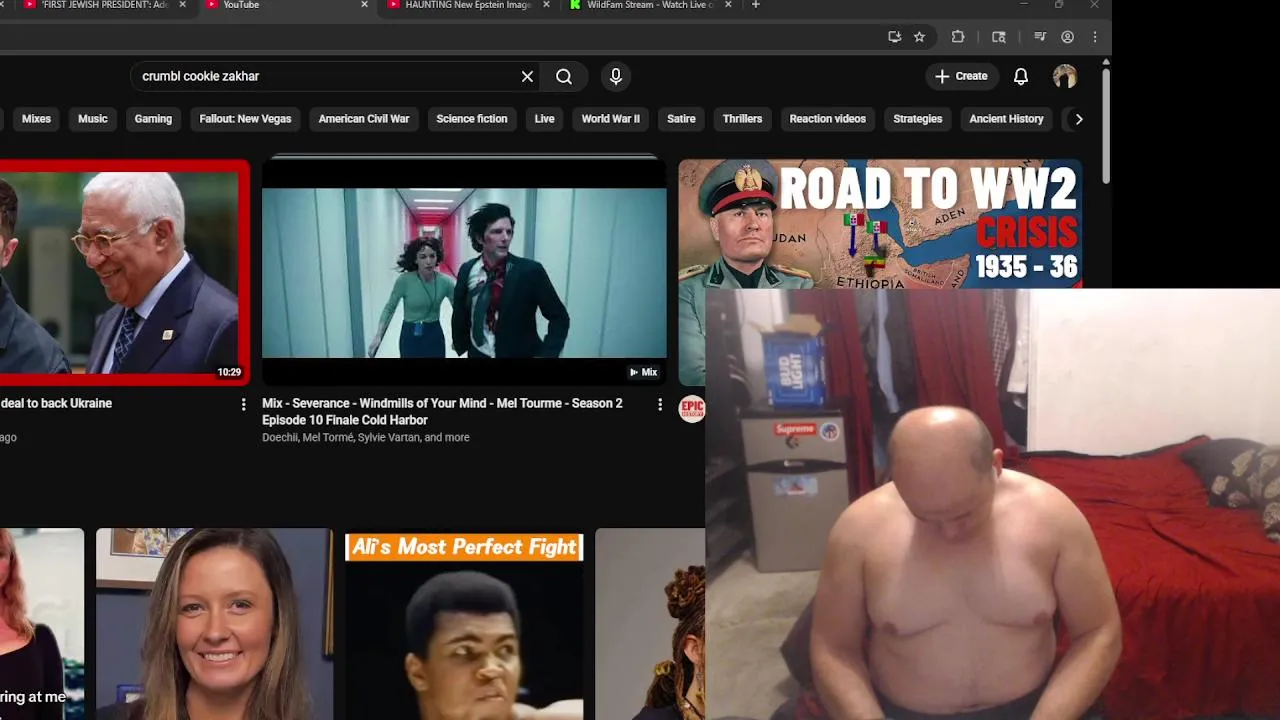The image size is (1280, 720).
Task: Select the Science fiction chip
Action: (x=472, y=119)
